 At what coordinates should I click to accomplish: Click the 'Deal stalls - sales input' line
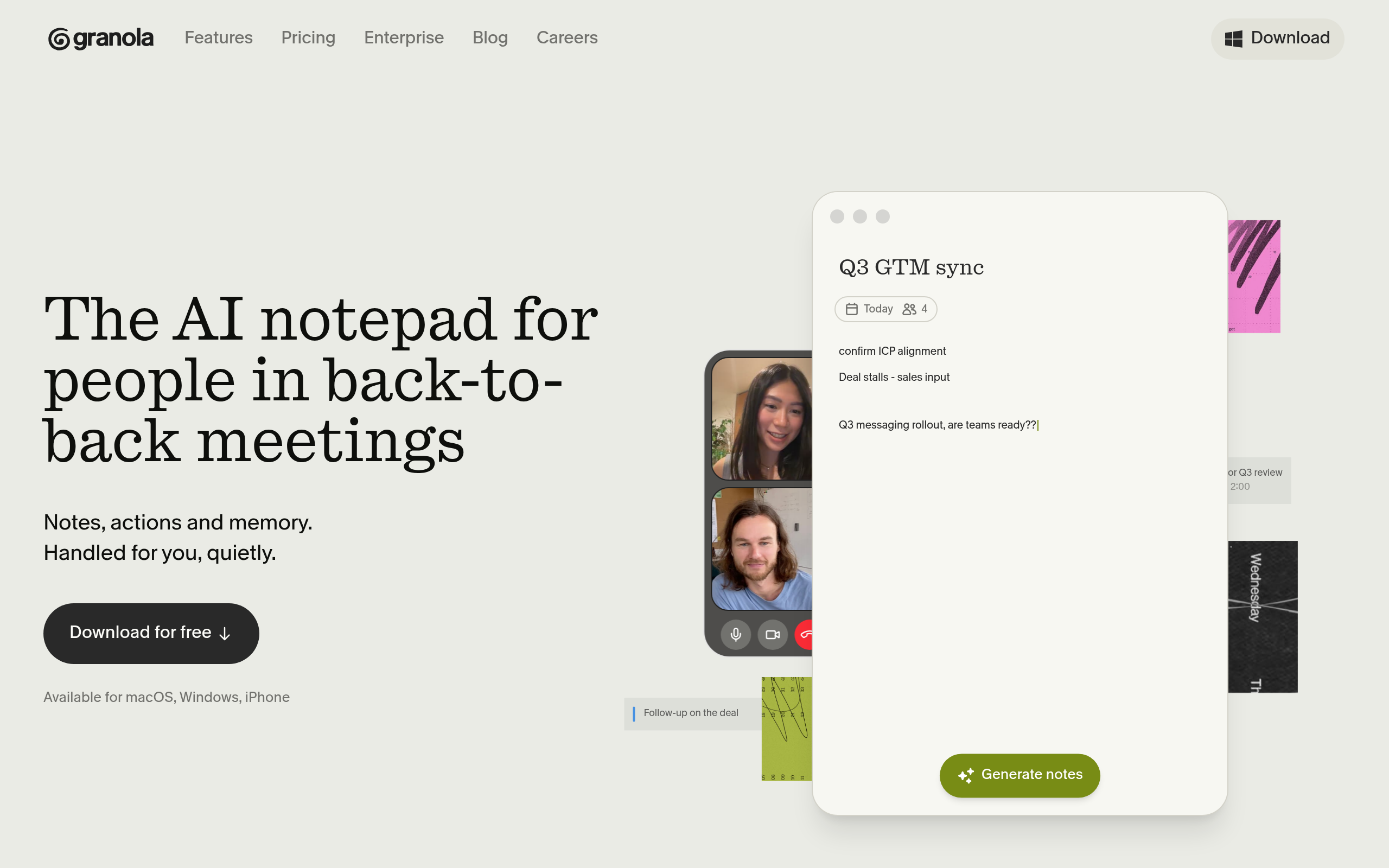point(894,377)
